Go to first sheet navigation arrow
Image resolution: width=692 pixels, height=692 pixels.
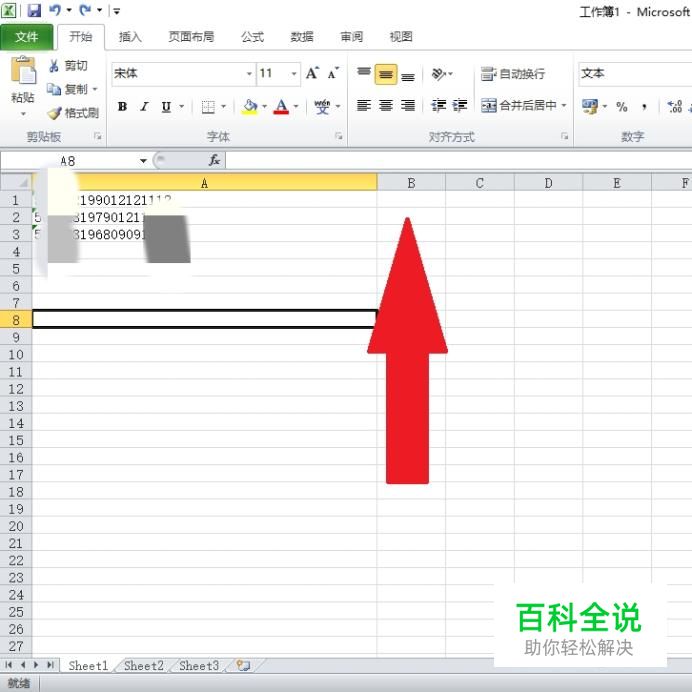point(9,665)
